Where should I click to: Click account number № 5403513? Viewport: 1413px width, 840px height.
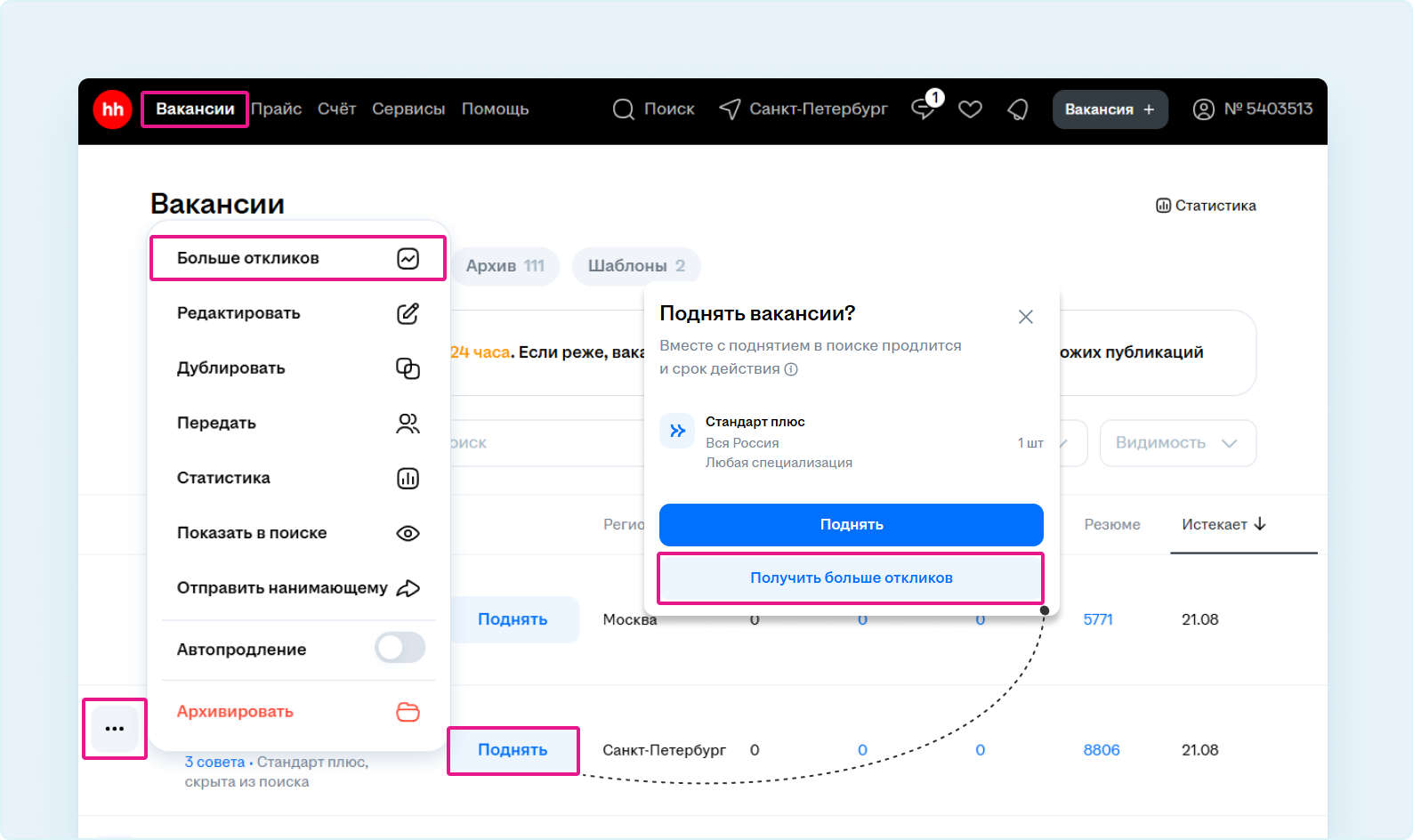point(1269,109)
